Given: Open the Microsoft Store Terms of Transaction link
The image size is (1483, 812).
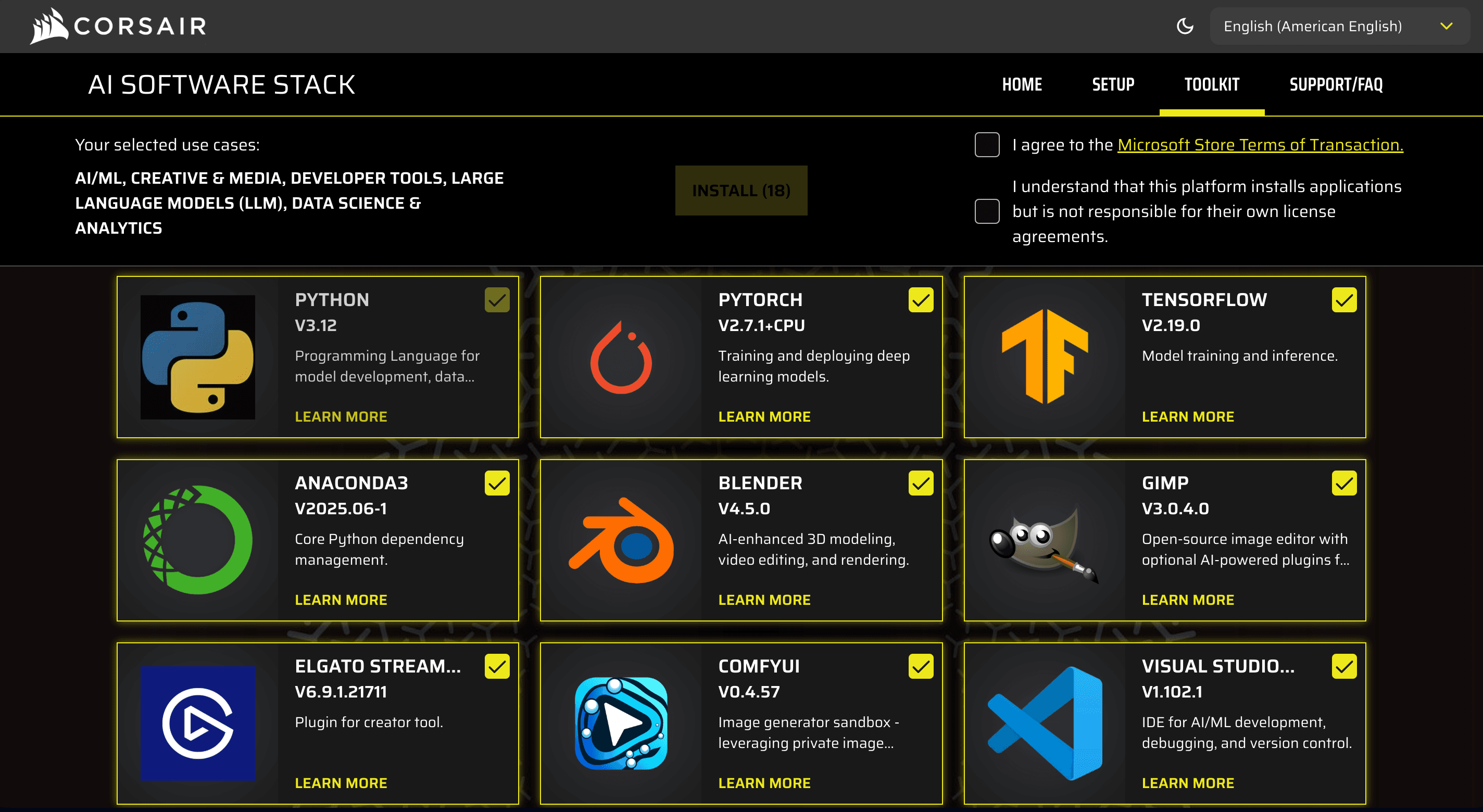Looking at the screenshot, I should click(1260, 145).
